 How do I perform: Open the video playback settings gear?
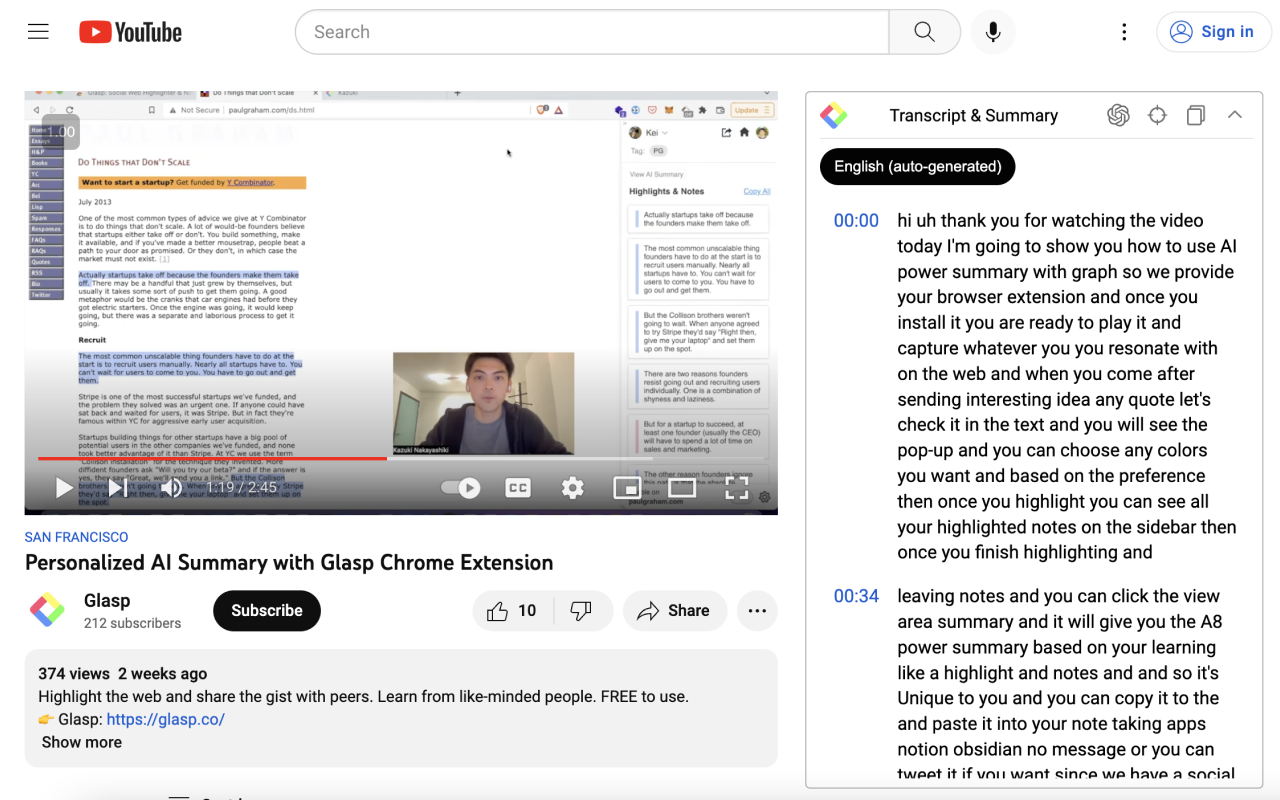point(572,488)
